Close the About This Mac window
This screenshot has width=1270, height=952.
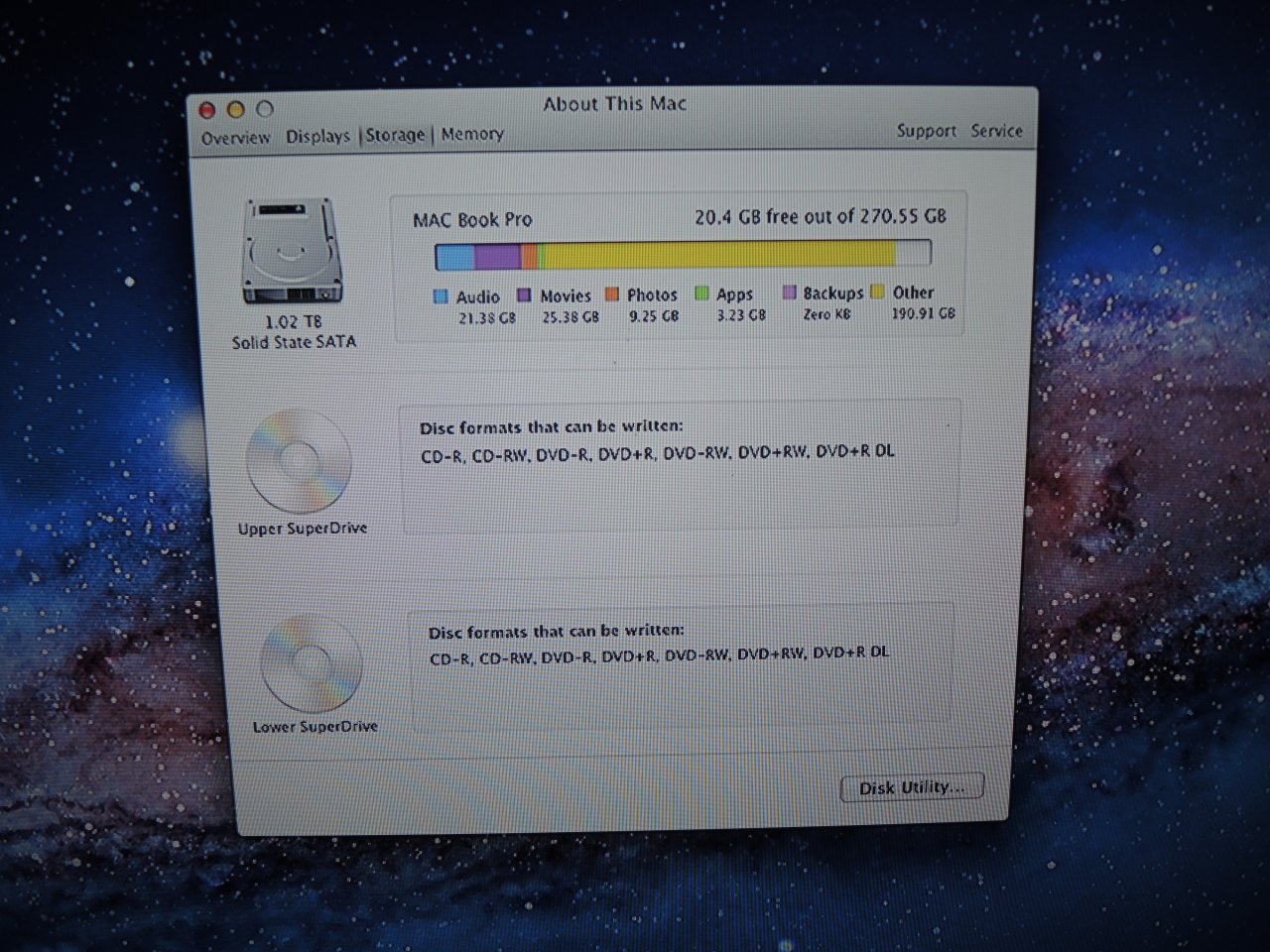coord(207,110)
